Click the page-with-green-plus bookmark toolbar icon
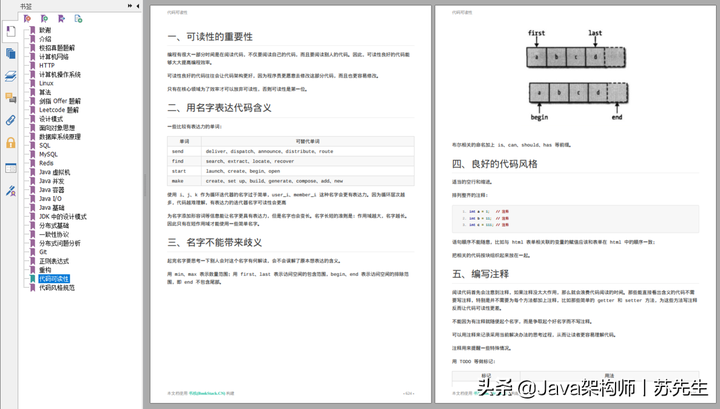This screenshot has width=720, height=409. [x=78, y=19]
